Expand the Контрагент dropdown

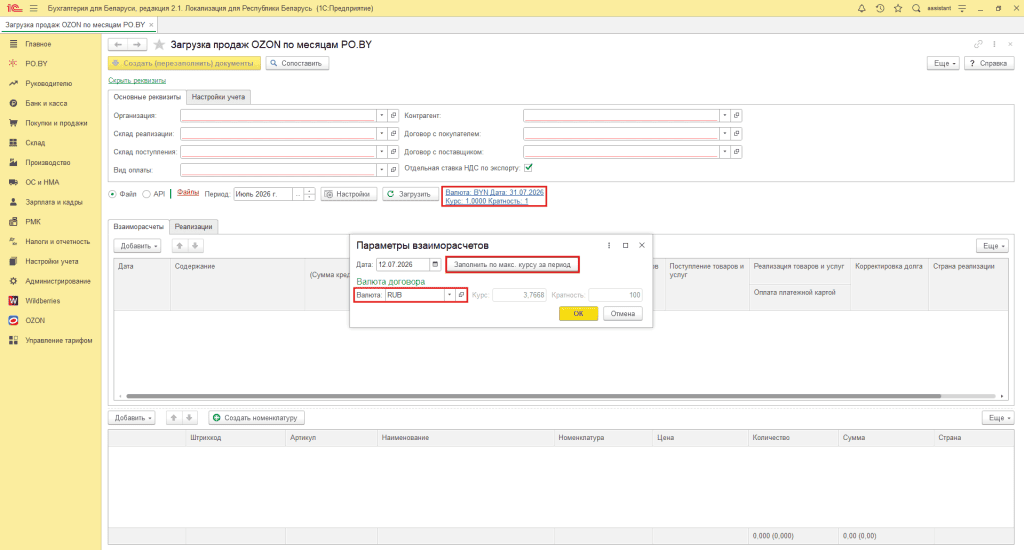(x=724, y=116)
